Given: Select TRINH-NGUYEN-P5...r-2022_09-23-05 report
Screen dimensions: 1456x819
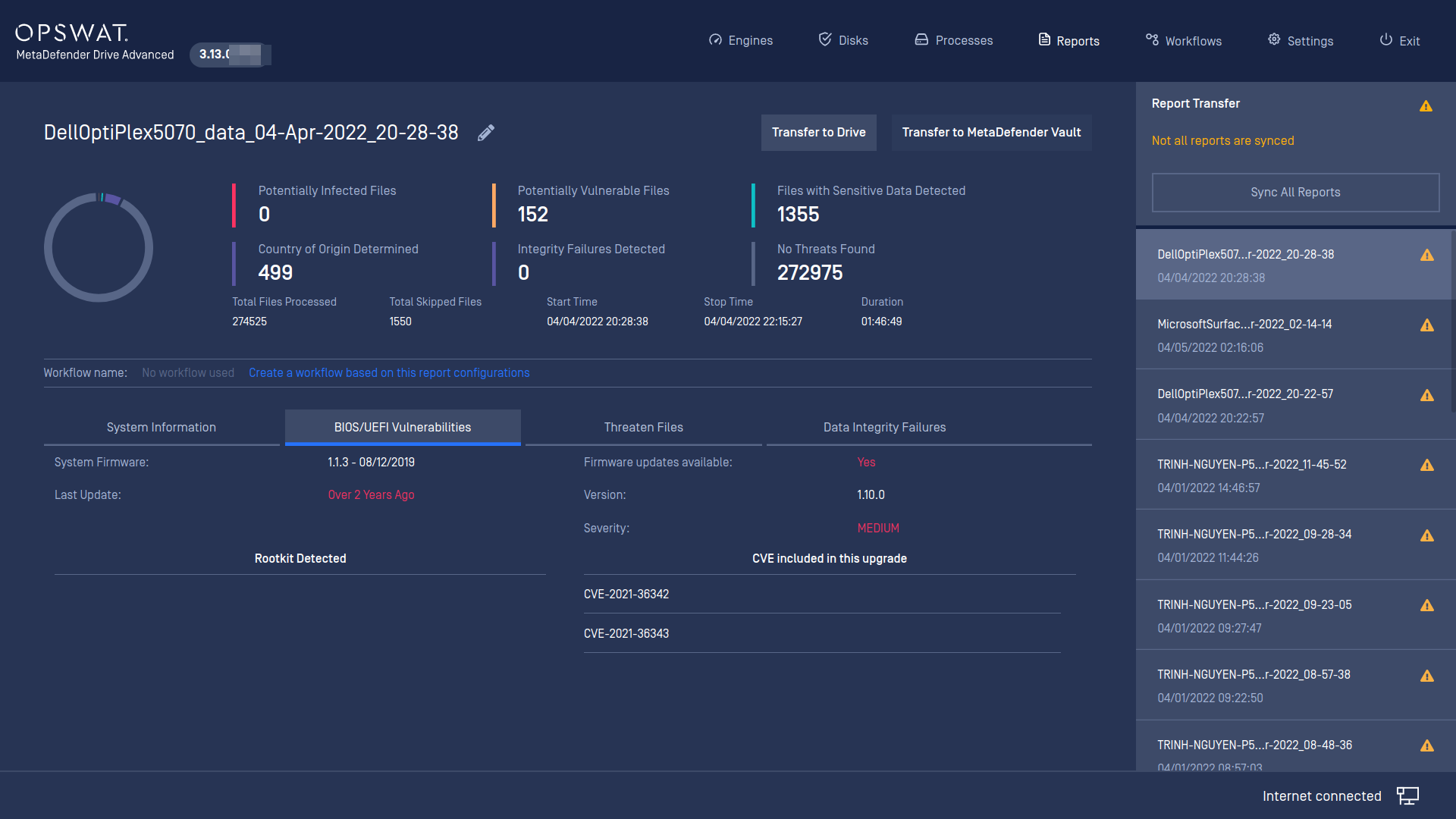Looking at the screenshot, I should pos(1294,616).
